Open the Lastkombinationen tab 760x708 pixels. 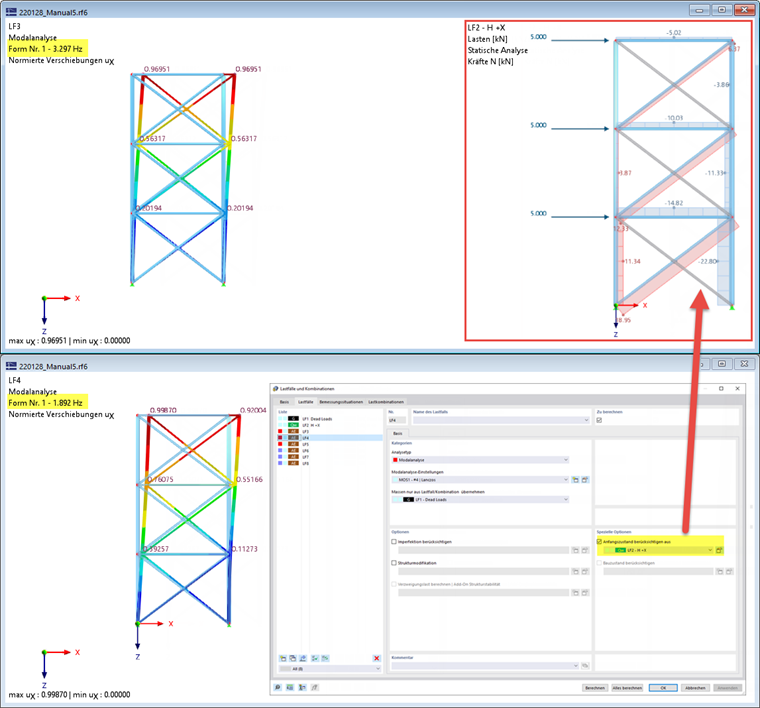[x=386, y=402]
